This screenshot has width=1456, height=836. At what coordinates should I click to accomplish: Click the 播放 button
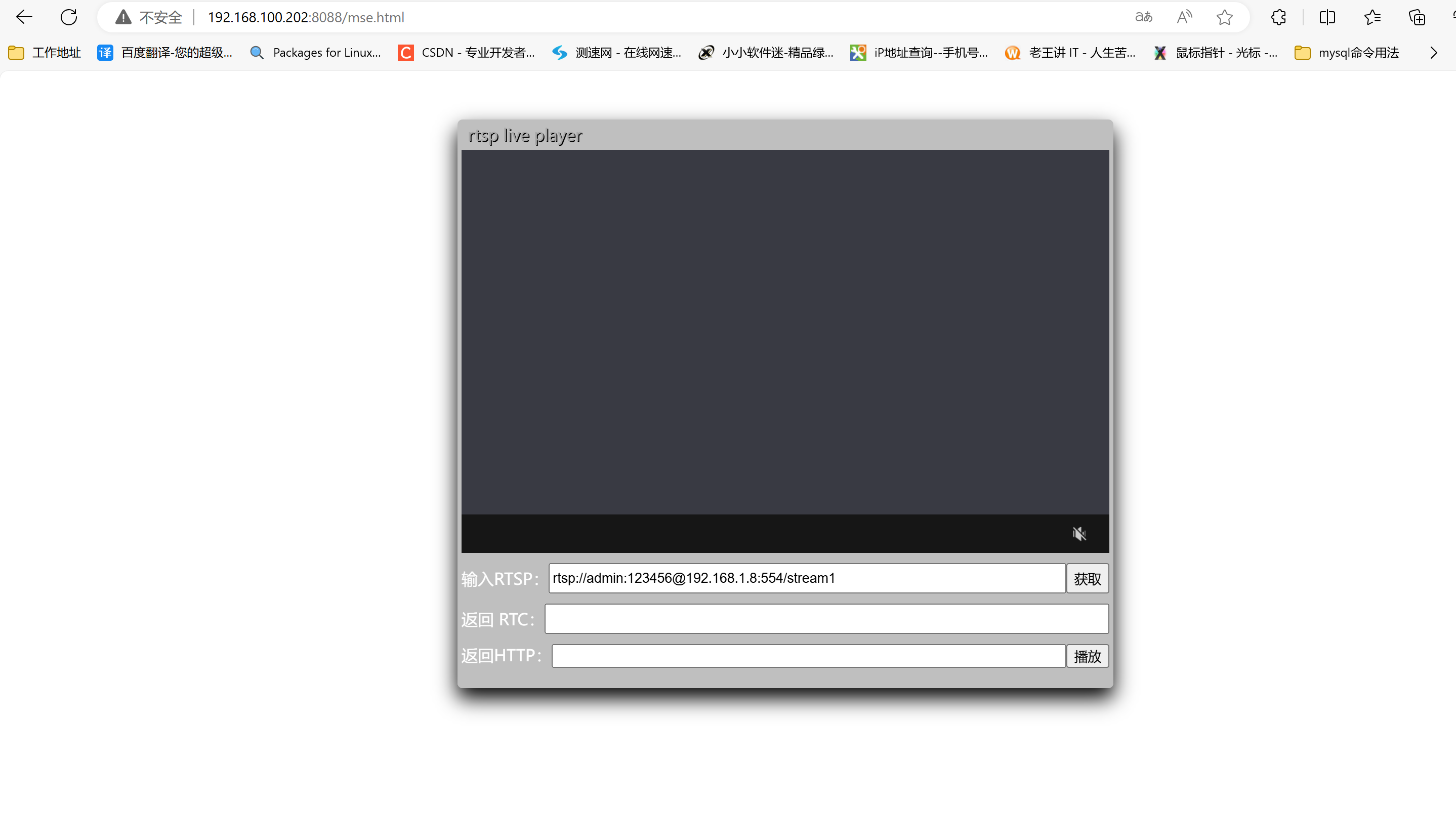click(1087, 656)
